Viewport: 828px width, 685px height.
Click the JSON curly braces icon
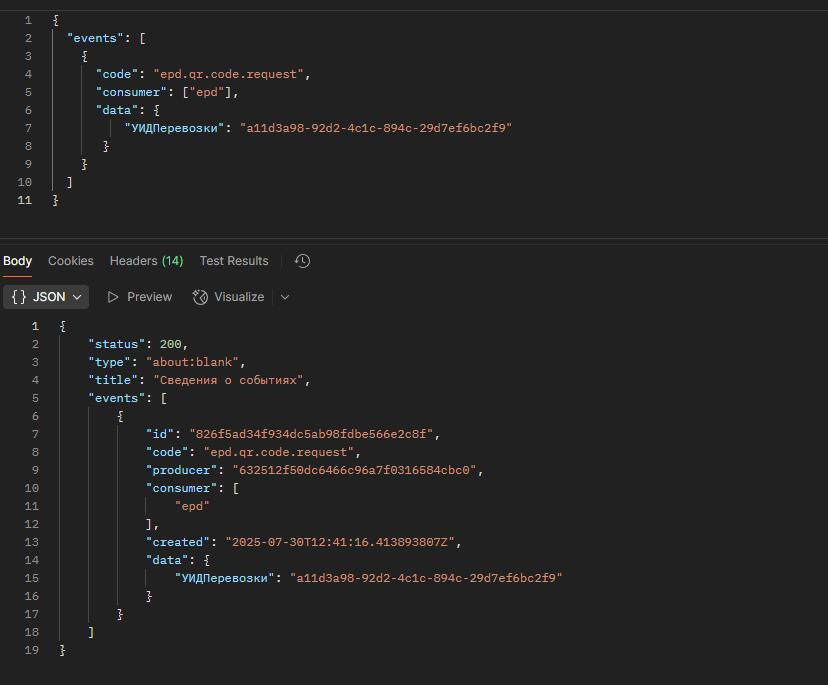click(x=19, y=297)
